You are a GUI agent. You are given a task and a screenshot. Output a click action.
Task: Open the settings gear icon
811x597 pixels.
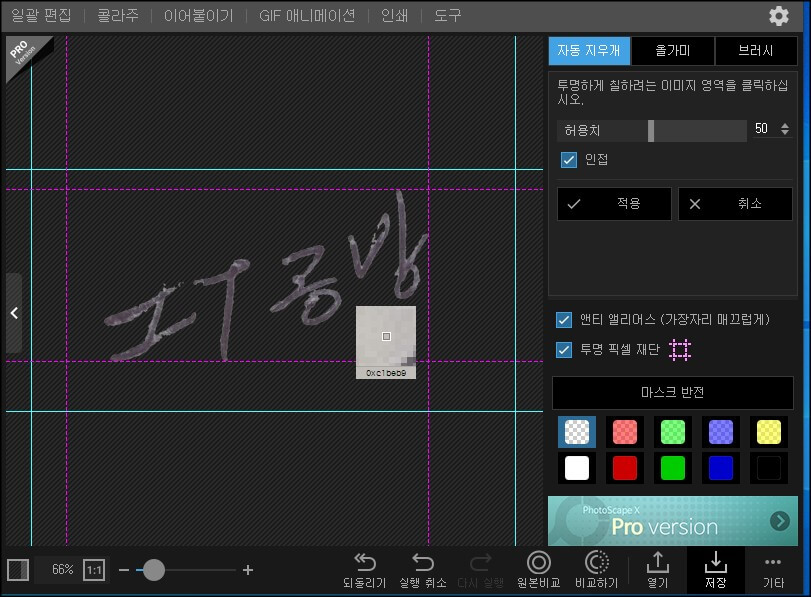(x=778, y=16)
